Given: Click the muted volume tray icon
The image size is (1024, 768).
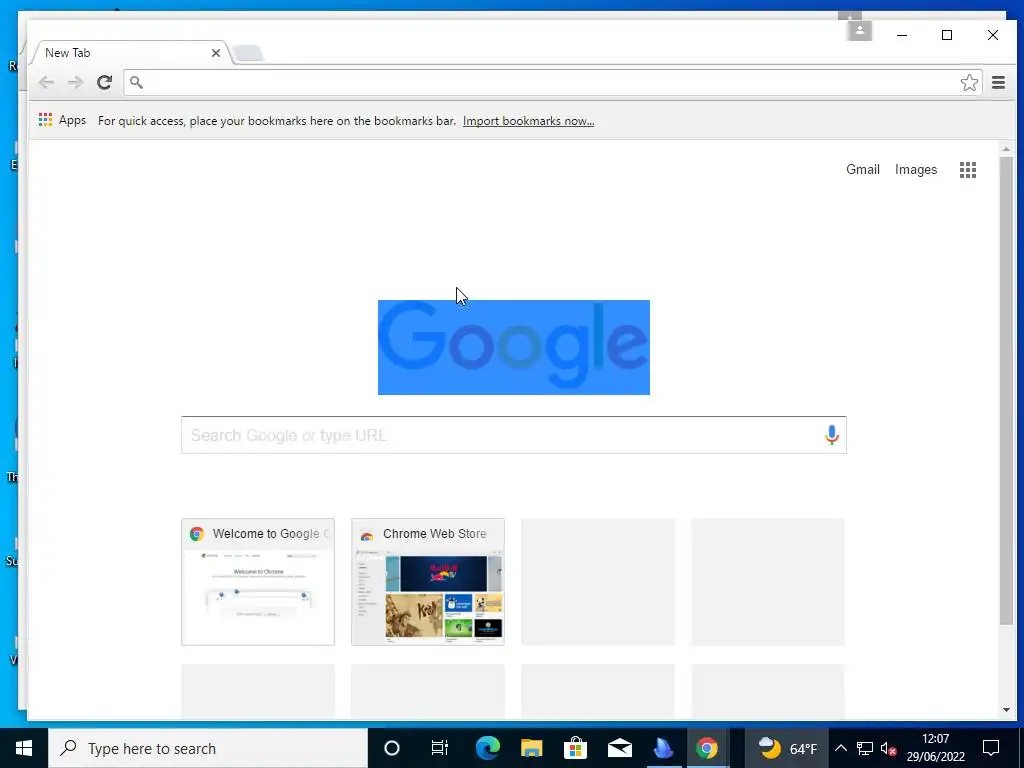Looking at the screenshot, I should click(888, 748).
